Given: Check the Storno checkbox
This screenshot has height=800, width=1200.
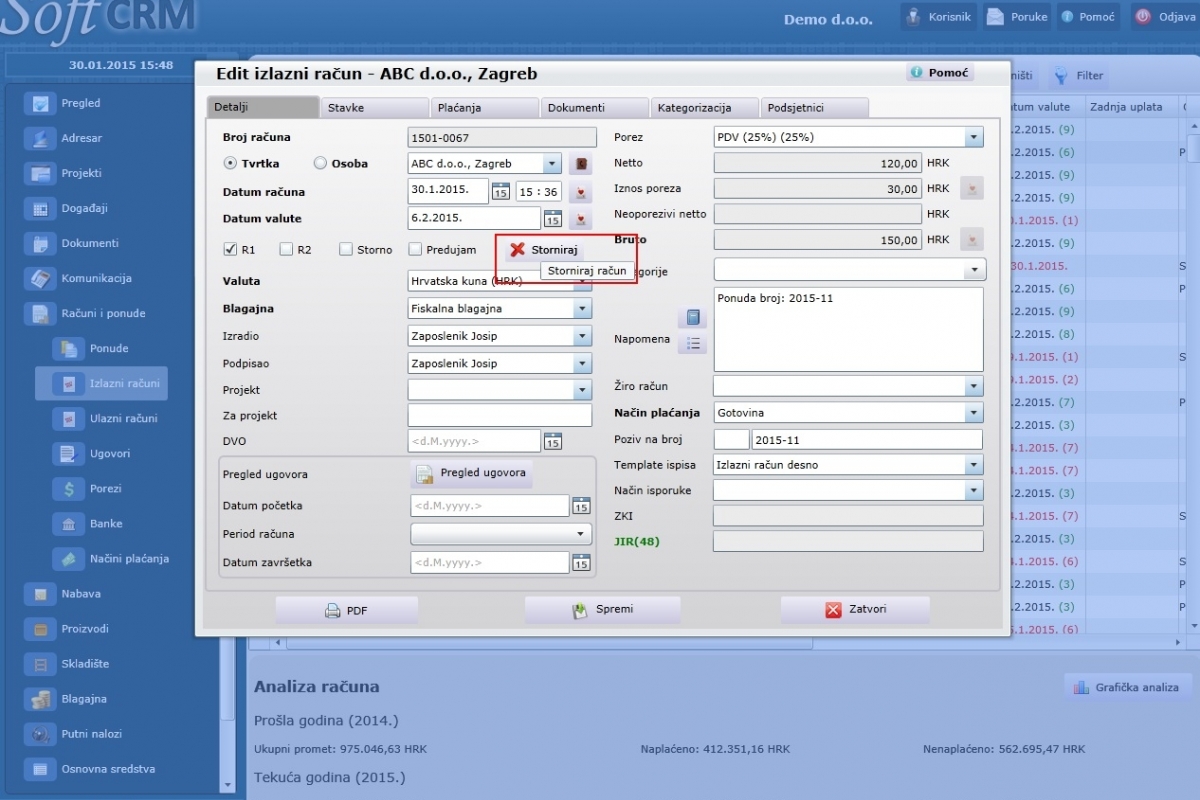Looking at the screenshot, I should [346, 249].
